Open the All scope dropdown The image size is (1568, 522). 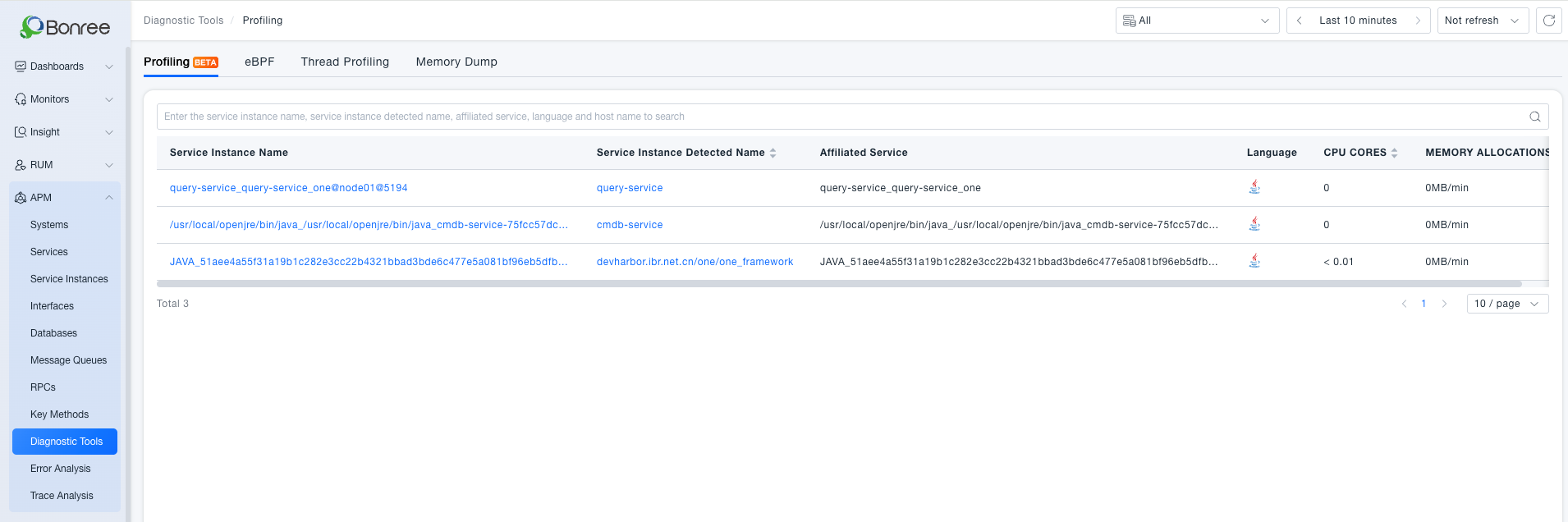pos(1197,21)
